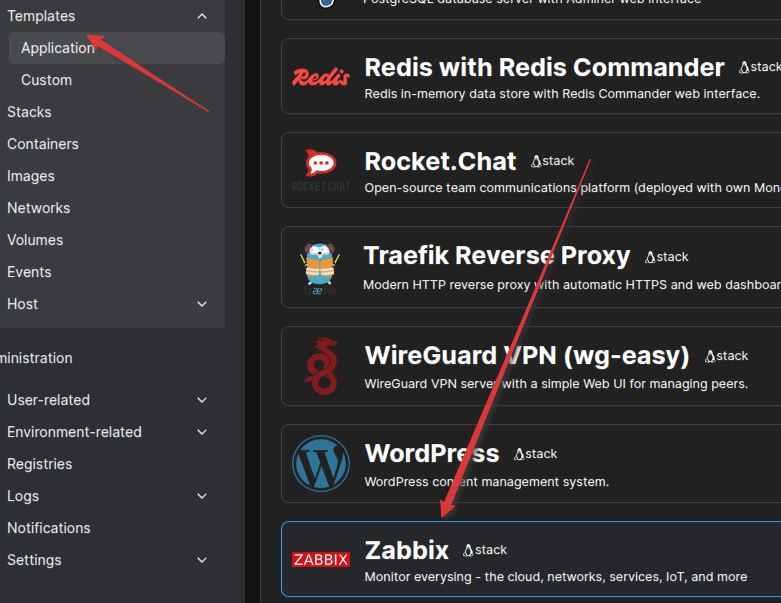Go to Networks

38,208
